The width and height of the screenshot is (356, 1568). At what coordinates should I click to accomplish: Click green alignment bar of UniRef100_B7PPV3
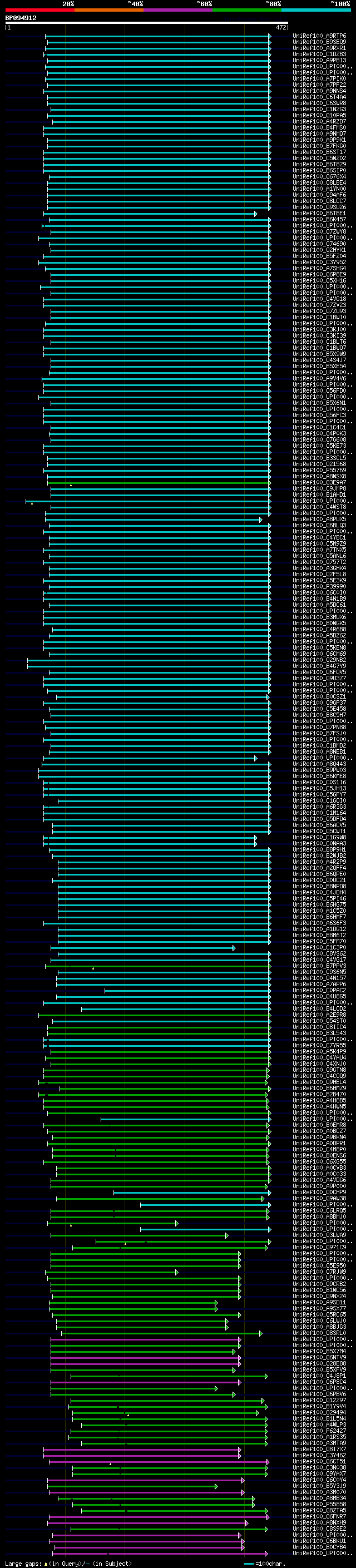[x=158, y=966]
